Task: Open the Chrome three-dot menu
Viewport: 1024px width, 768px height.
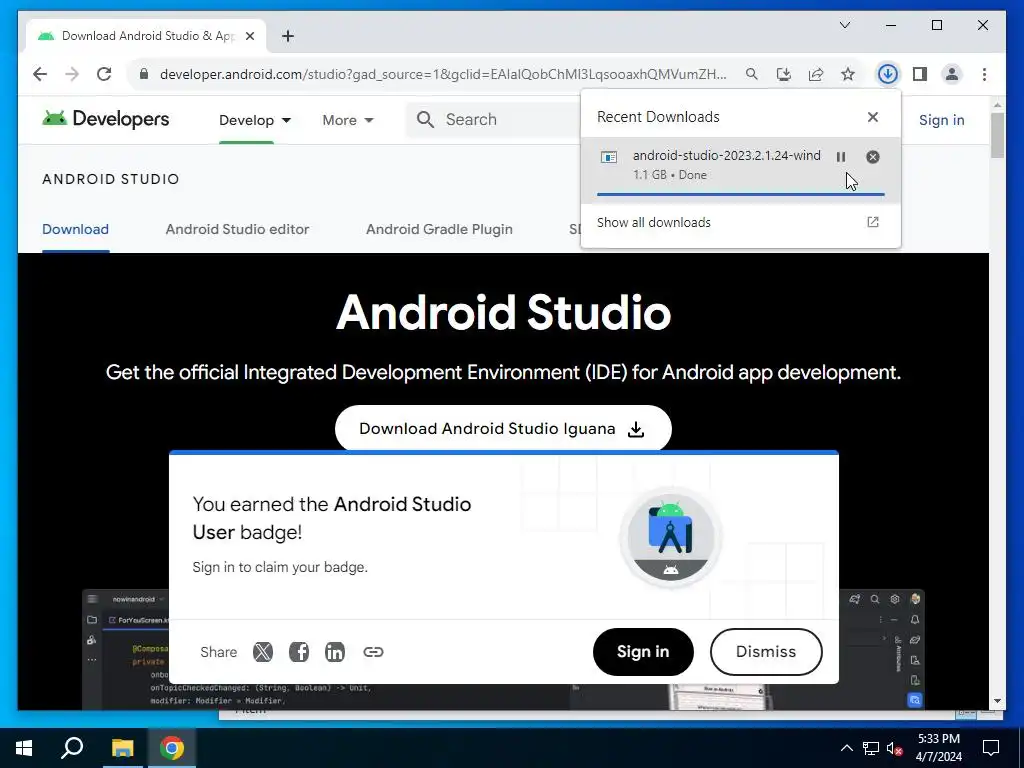Action: pos(984,74)
